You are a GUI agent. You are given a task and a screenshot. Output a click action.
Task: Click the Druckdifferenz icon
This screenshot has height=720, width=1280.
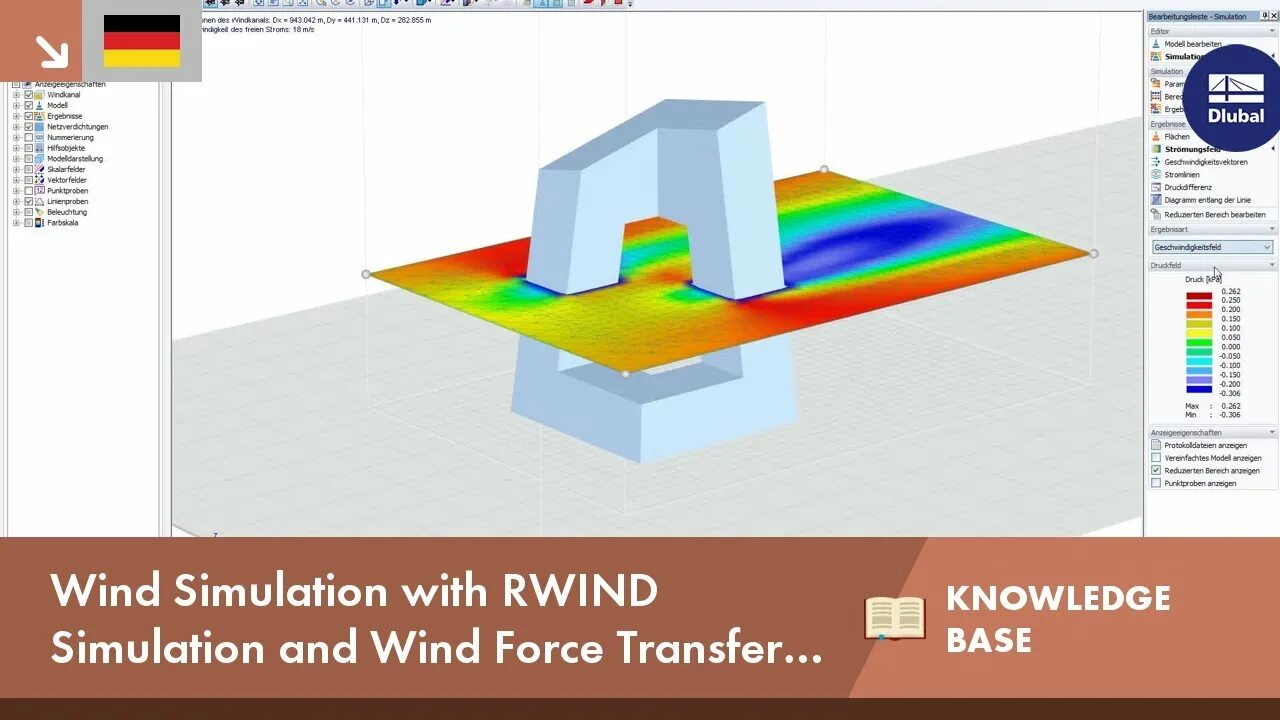pyautogui.click(x=1156, y=187)
